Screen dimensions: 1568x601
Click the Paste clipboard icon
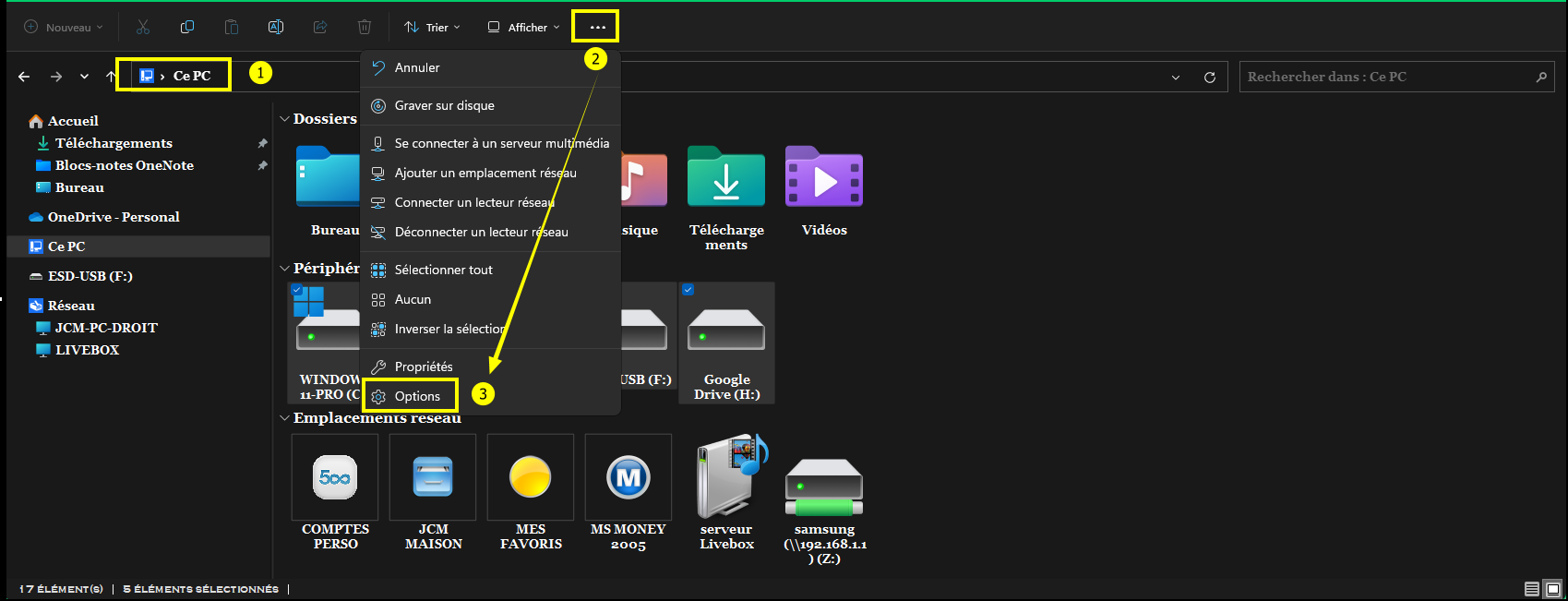click(x=232, y=27)
